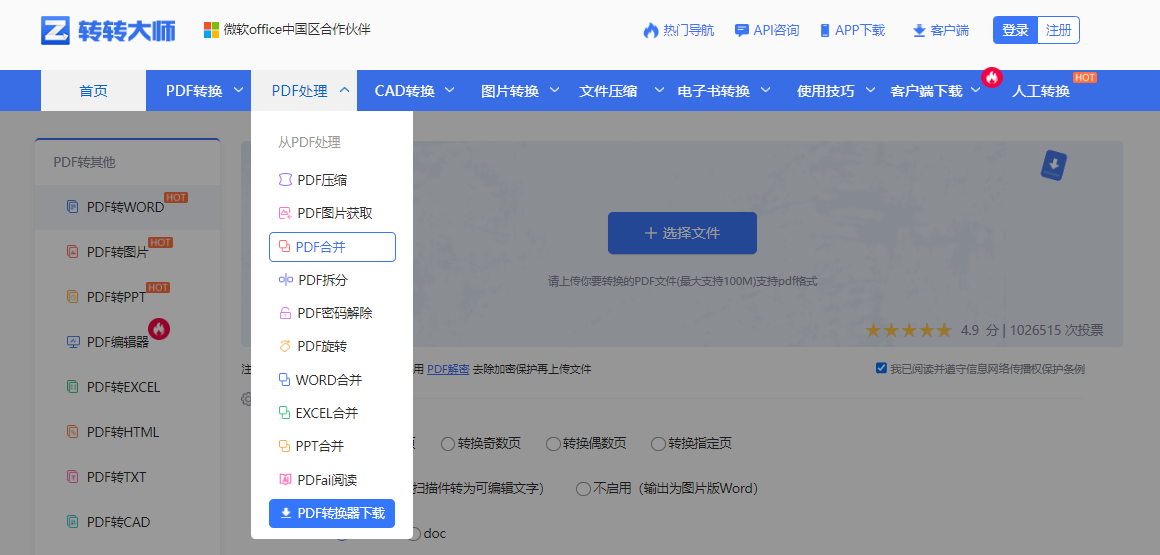Click the PDF压缩 icon in dropdown
Screen dimensions: 1160x555
pyautogui.click(x=285, y=180)
